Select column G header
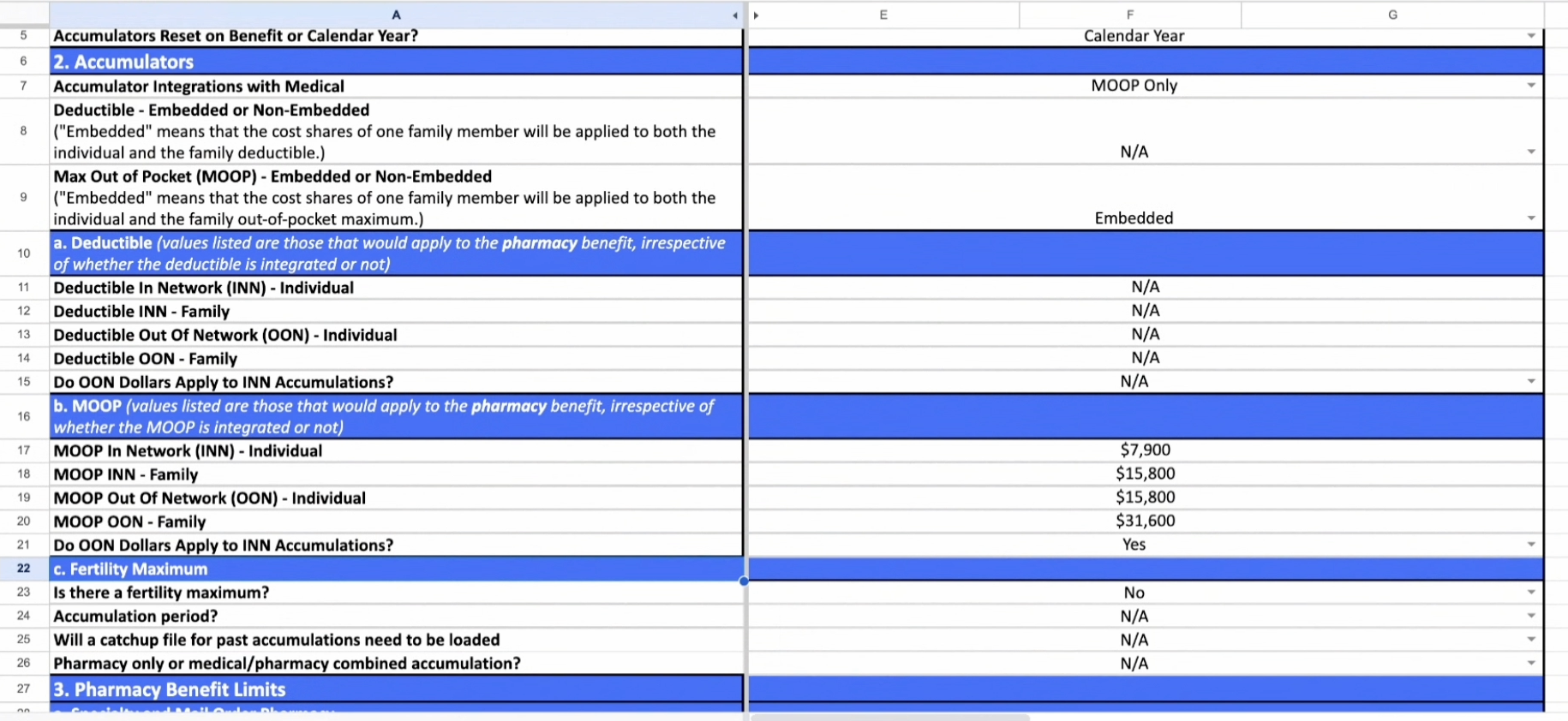Screen dimensions: 1568x721 (x=1391, y=15)
